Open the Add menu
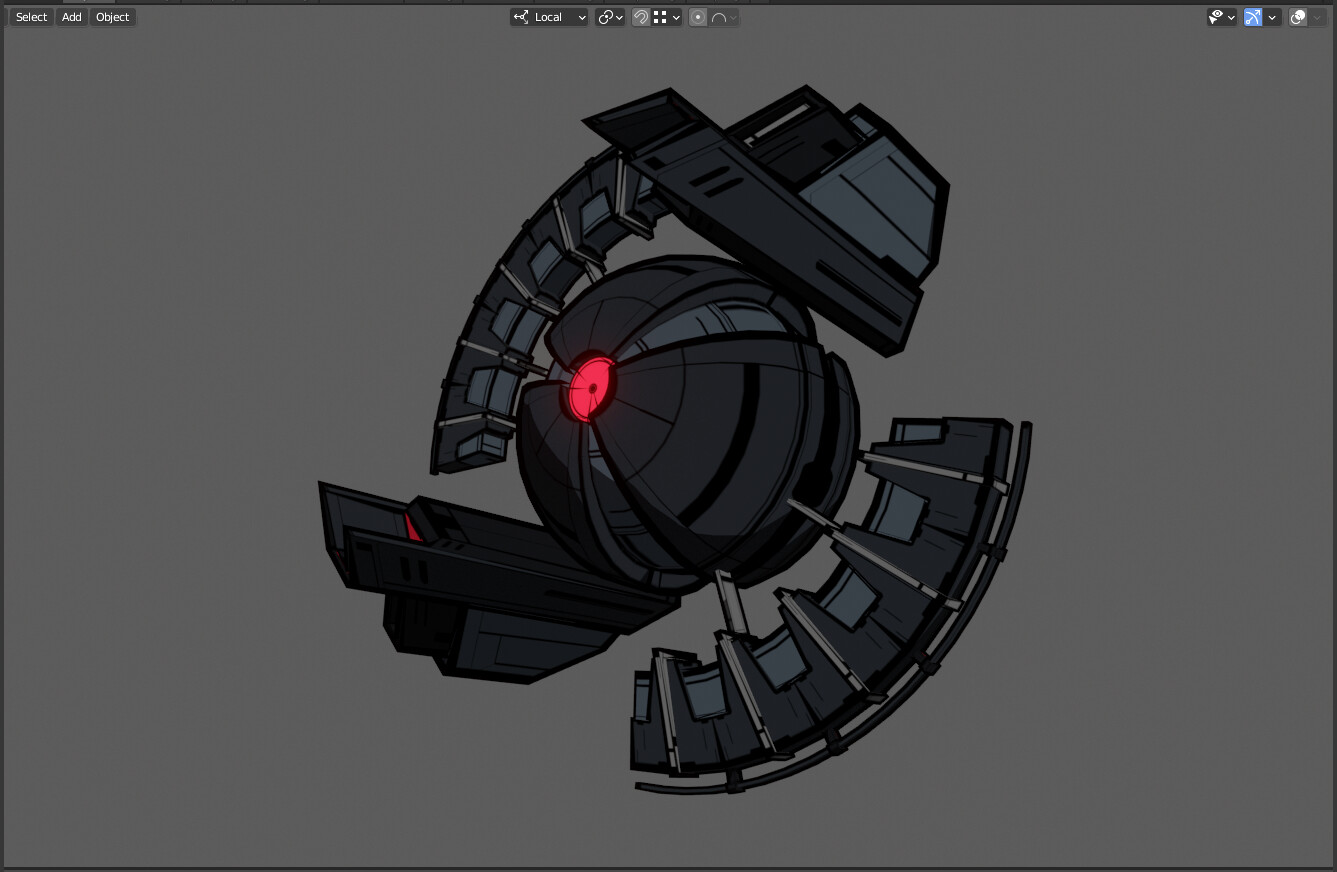 [x=70, y=17]
